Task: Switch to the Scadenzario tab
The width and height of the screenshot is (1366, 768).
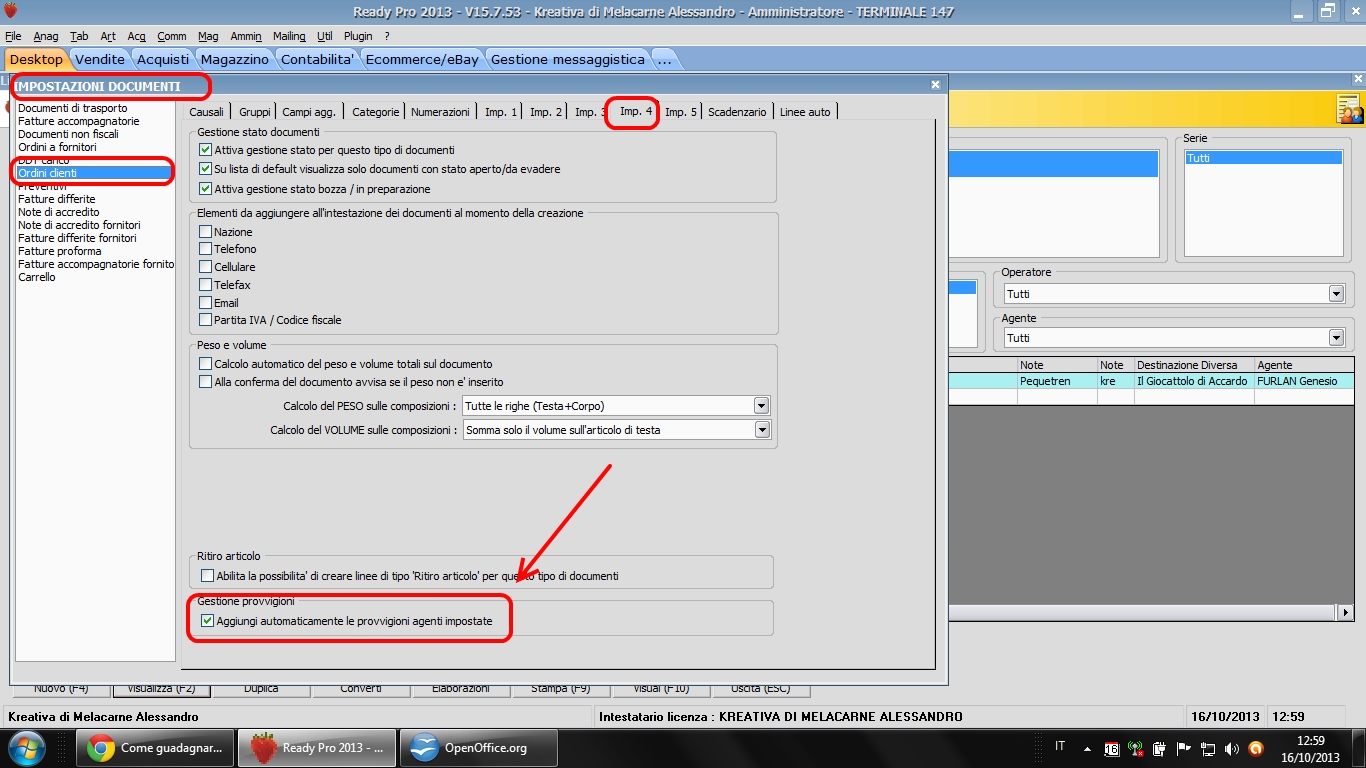Action: 737,112
